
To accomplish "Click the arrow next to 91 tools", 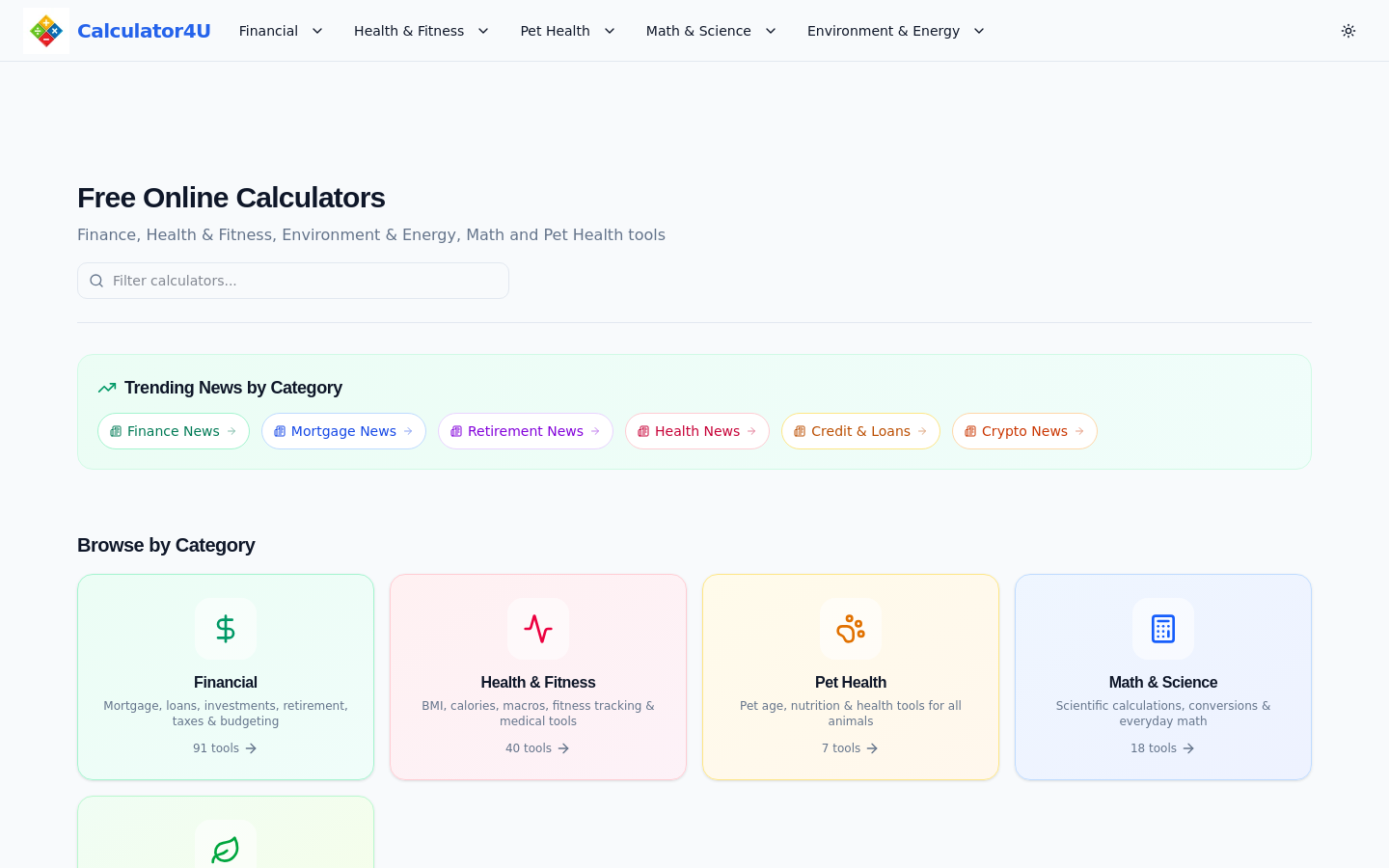I will click(x=251, y=748).
